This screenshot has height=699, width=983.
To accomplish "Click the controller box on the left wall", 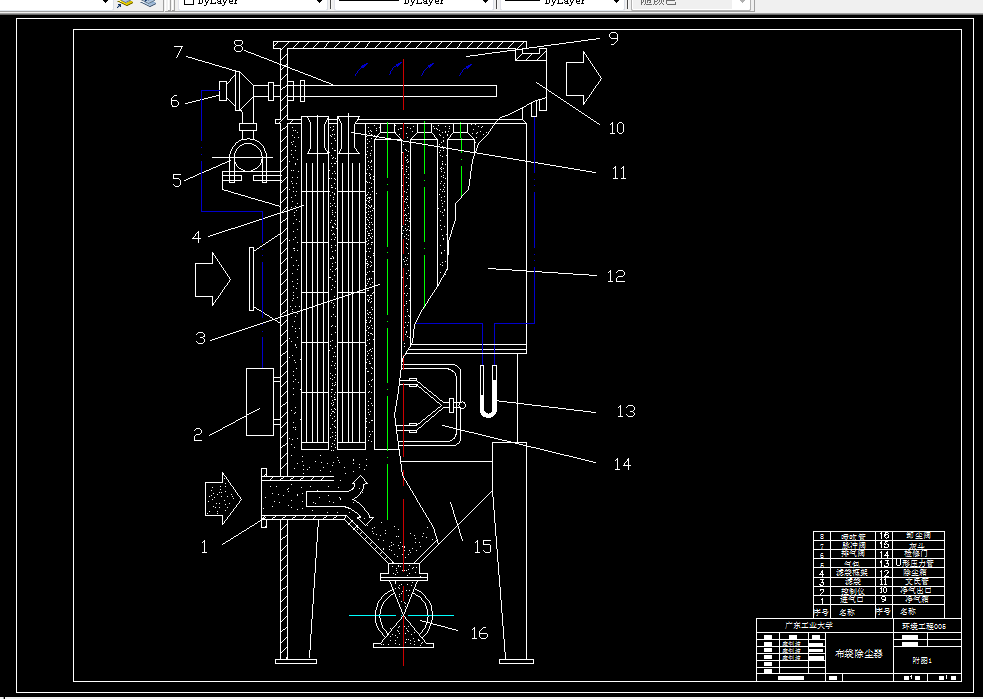I will 260,402.
